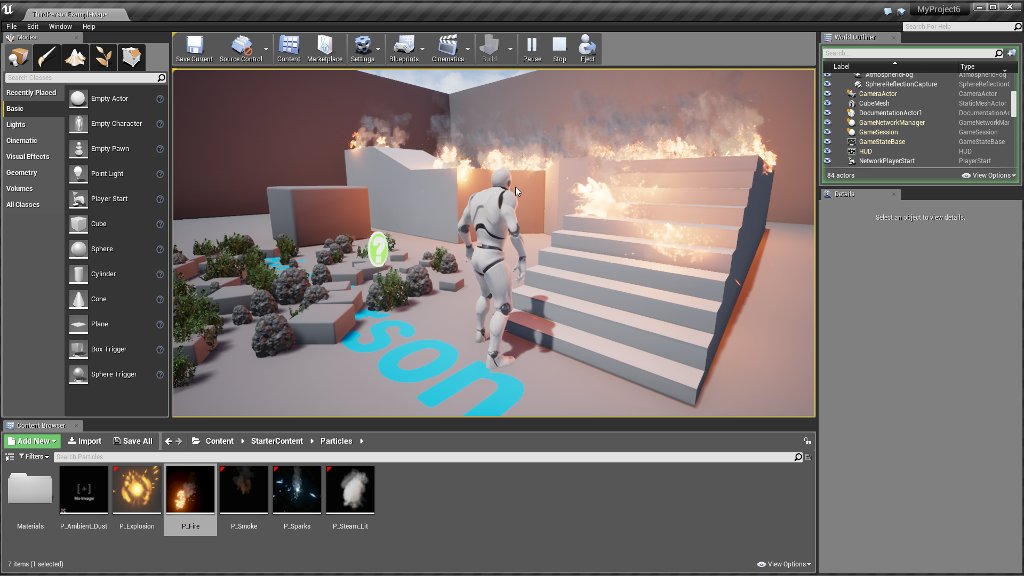Open World Outliner View Options
The image size is (1024, 576).
pos(989,176)
